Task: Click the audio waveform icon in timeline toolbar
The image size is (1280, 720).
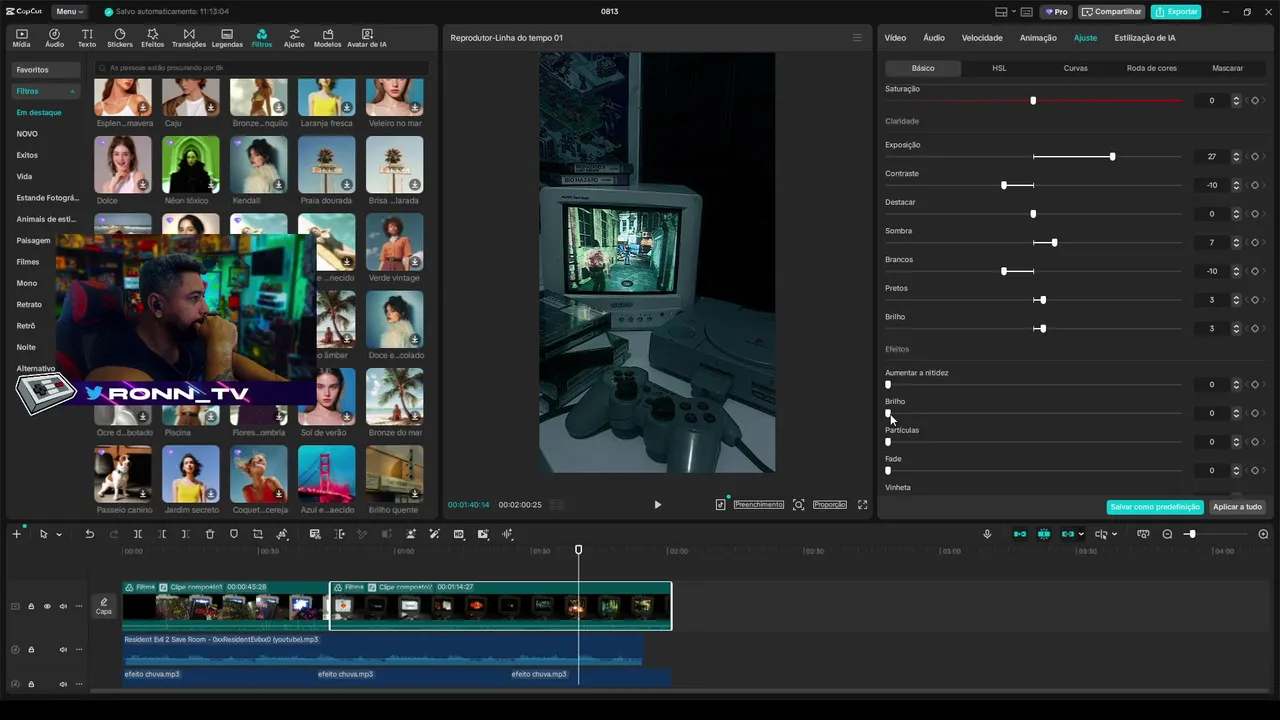Action: click(507, 534)
